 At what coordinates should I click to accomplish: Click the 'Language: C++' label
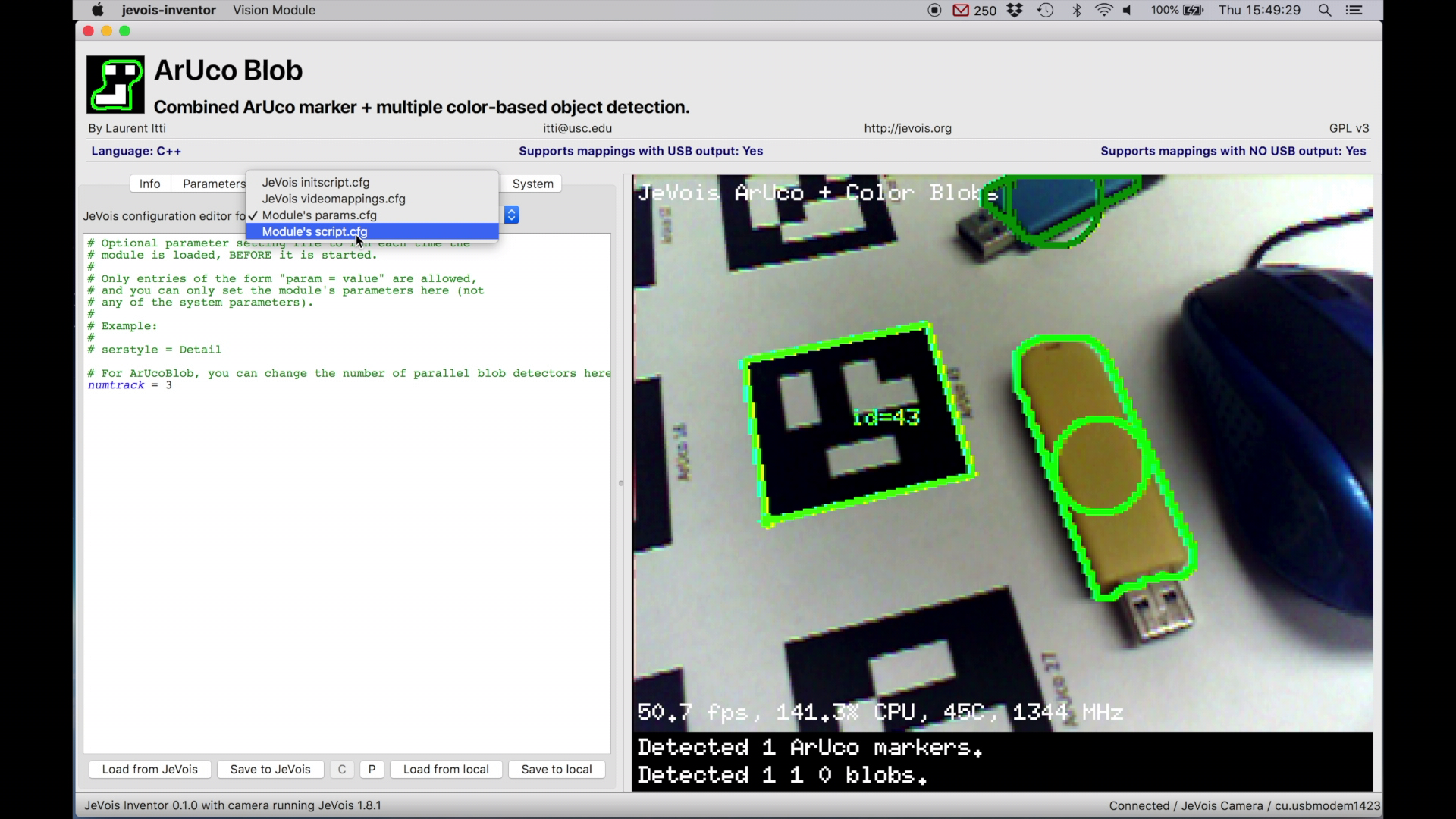[x=136, y=151]
